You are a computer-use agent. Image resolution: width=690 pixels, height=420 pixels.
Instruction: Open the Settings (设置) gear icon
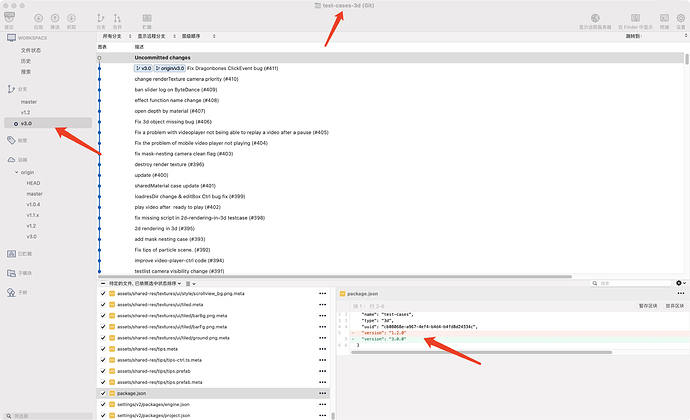coord(681,18)
